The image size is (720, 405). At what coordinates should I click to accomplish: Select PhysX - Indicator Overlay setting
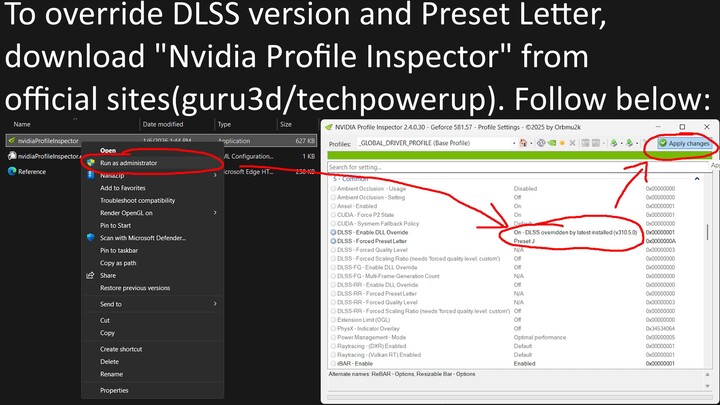pos(368,329)
